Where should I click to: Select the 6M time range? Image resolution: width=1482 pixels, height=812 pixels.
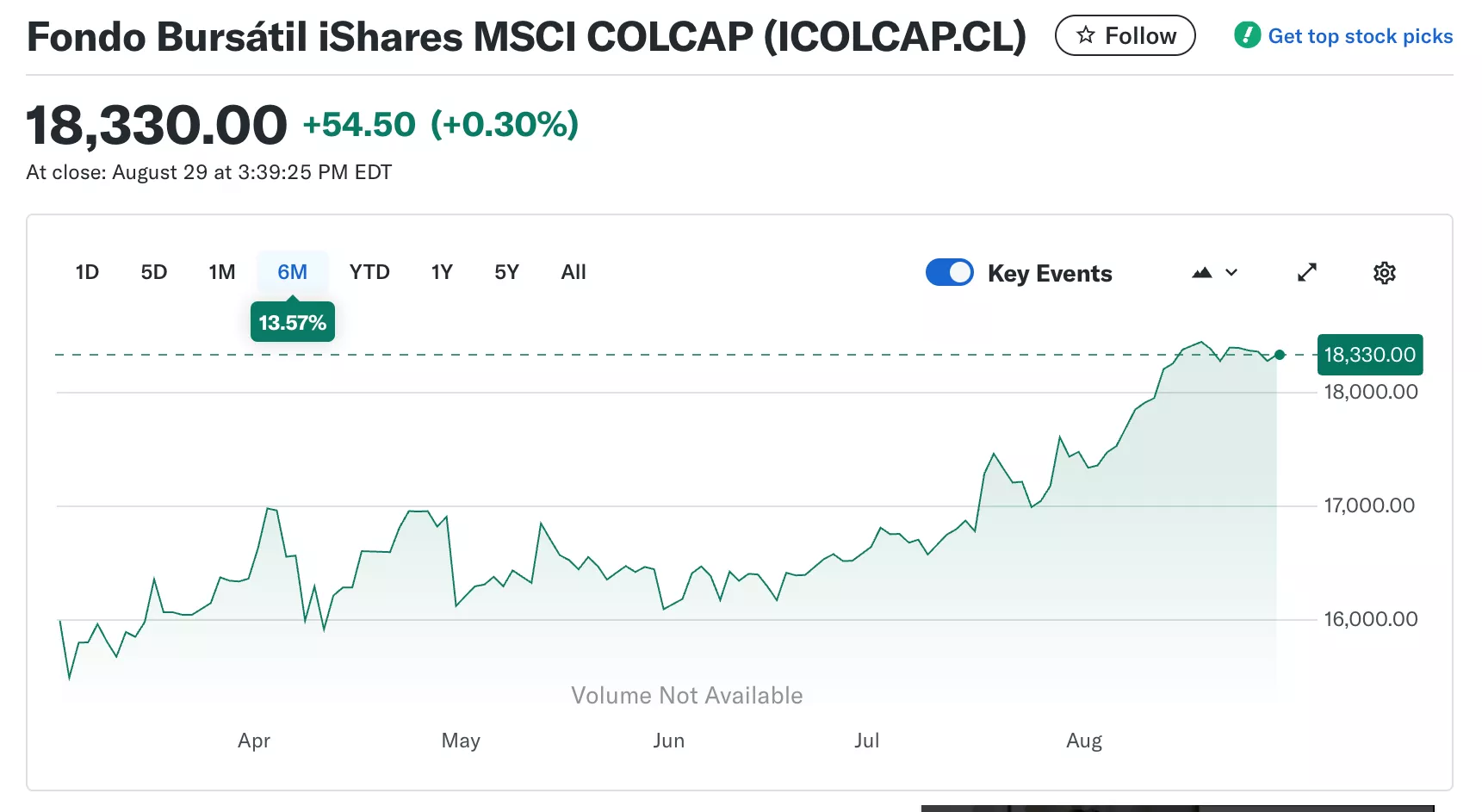(293, 272)
